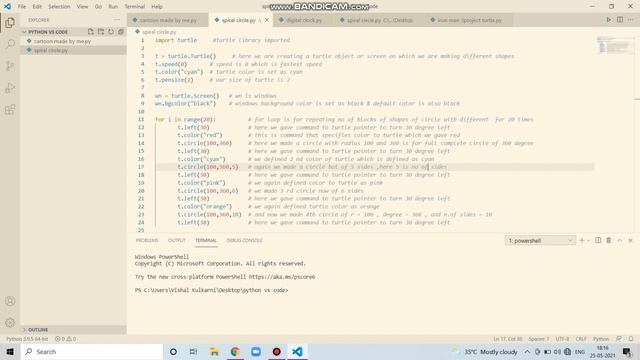The width and height of the screenshot is (640, 360).
Task: Switch to the OUTPUT panel tab
Action: tap(177, 240)
